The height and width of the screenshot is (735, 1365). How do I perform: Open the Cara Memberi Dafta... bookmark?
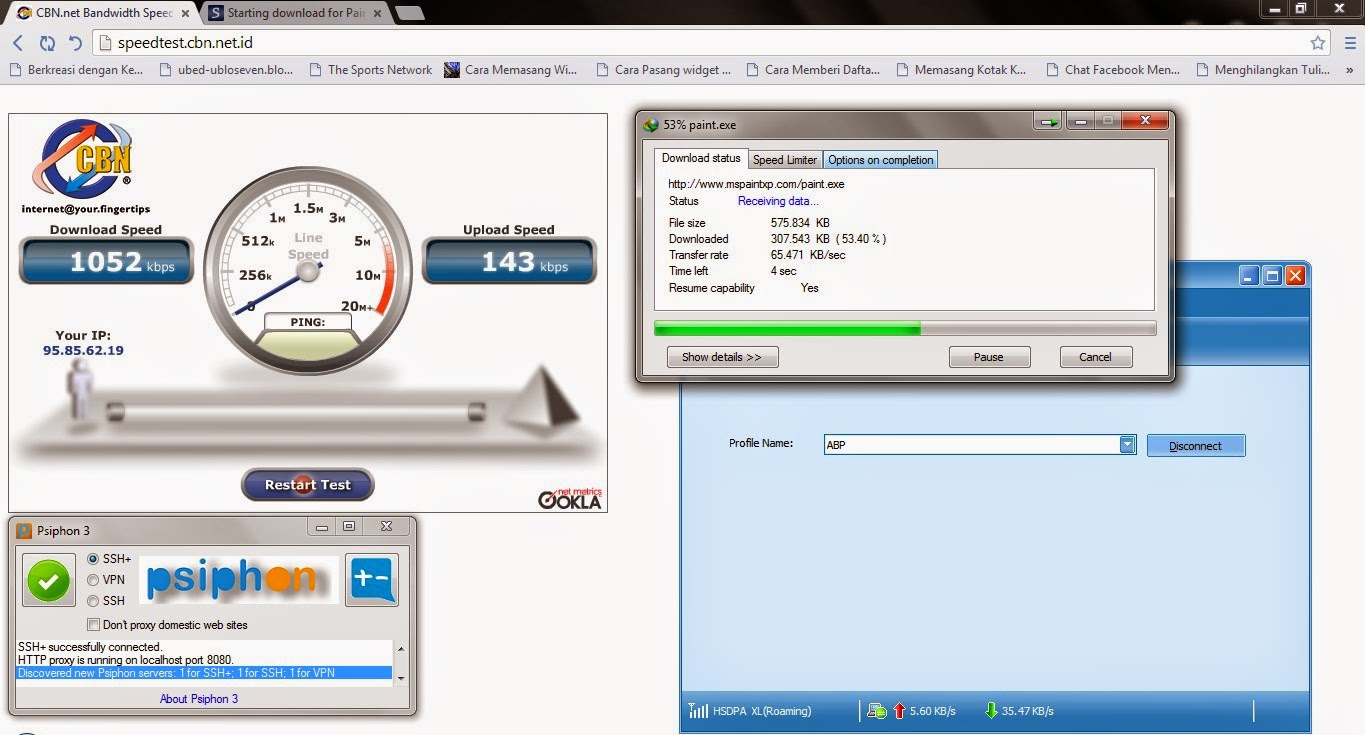(x=813, y=70)
